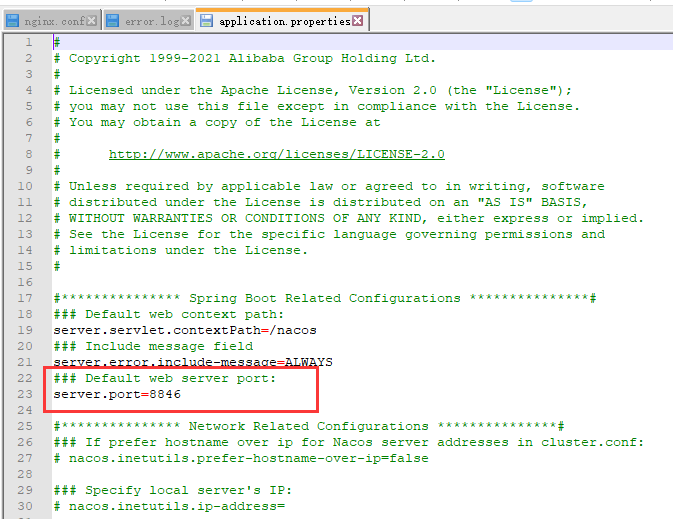Click the line "server.port=8846"
This screenshot has height=519, width=673.
coord(117,394)
